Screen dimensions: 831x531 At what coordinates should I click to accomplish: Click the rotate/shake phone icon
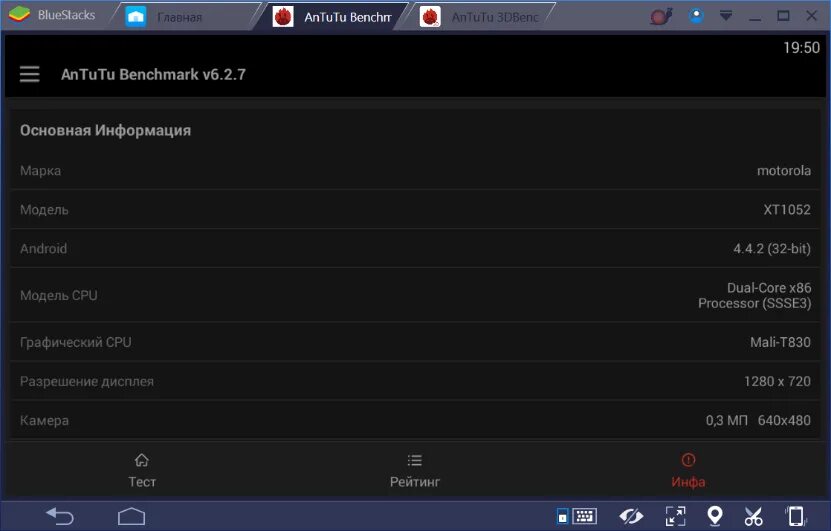click(795, 516)
